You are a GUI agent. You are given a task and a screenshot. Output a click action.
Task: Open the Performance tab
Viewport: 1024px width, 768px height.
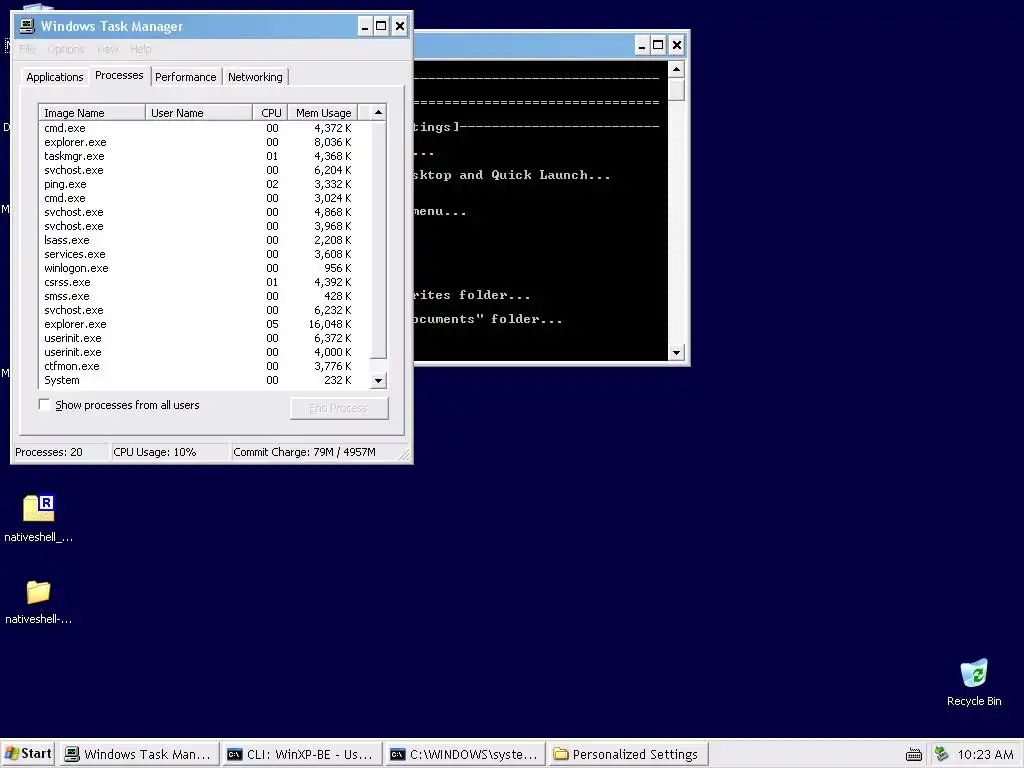(185, 77)
